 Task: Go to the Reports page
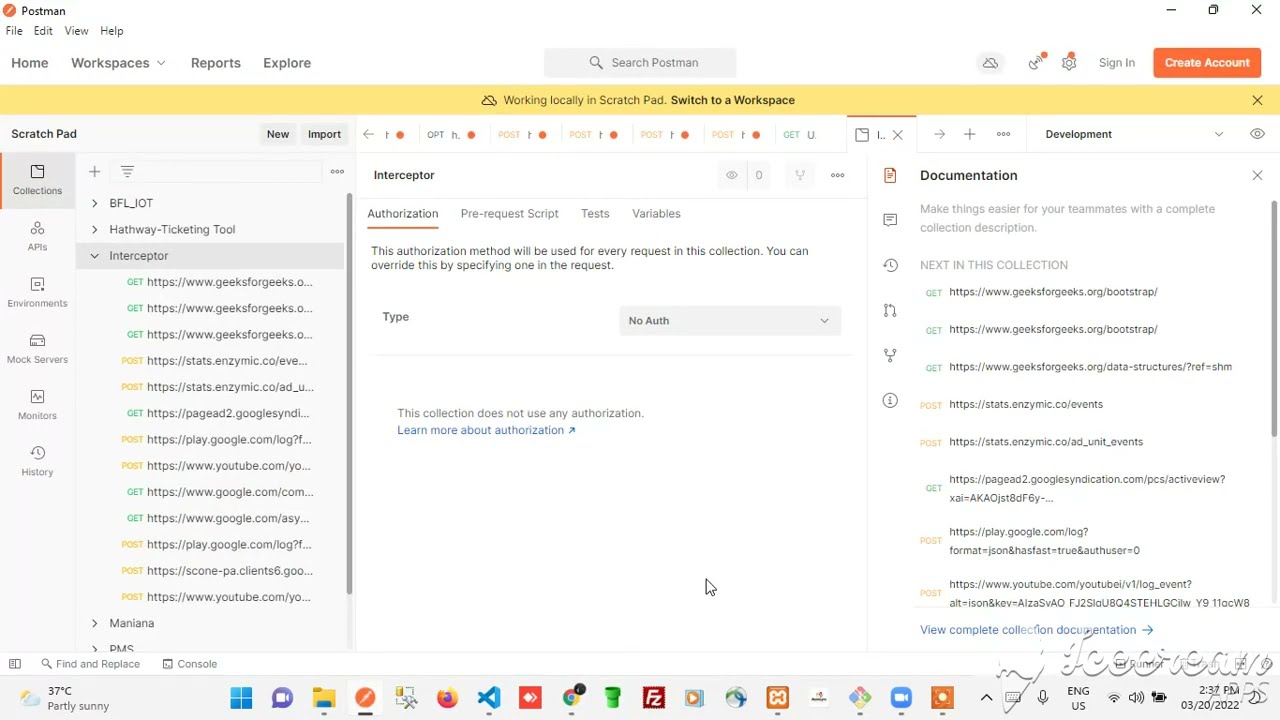coord(216,63)
